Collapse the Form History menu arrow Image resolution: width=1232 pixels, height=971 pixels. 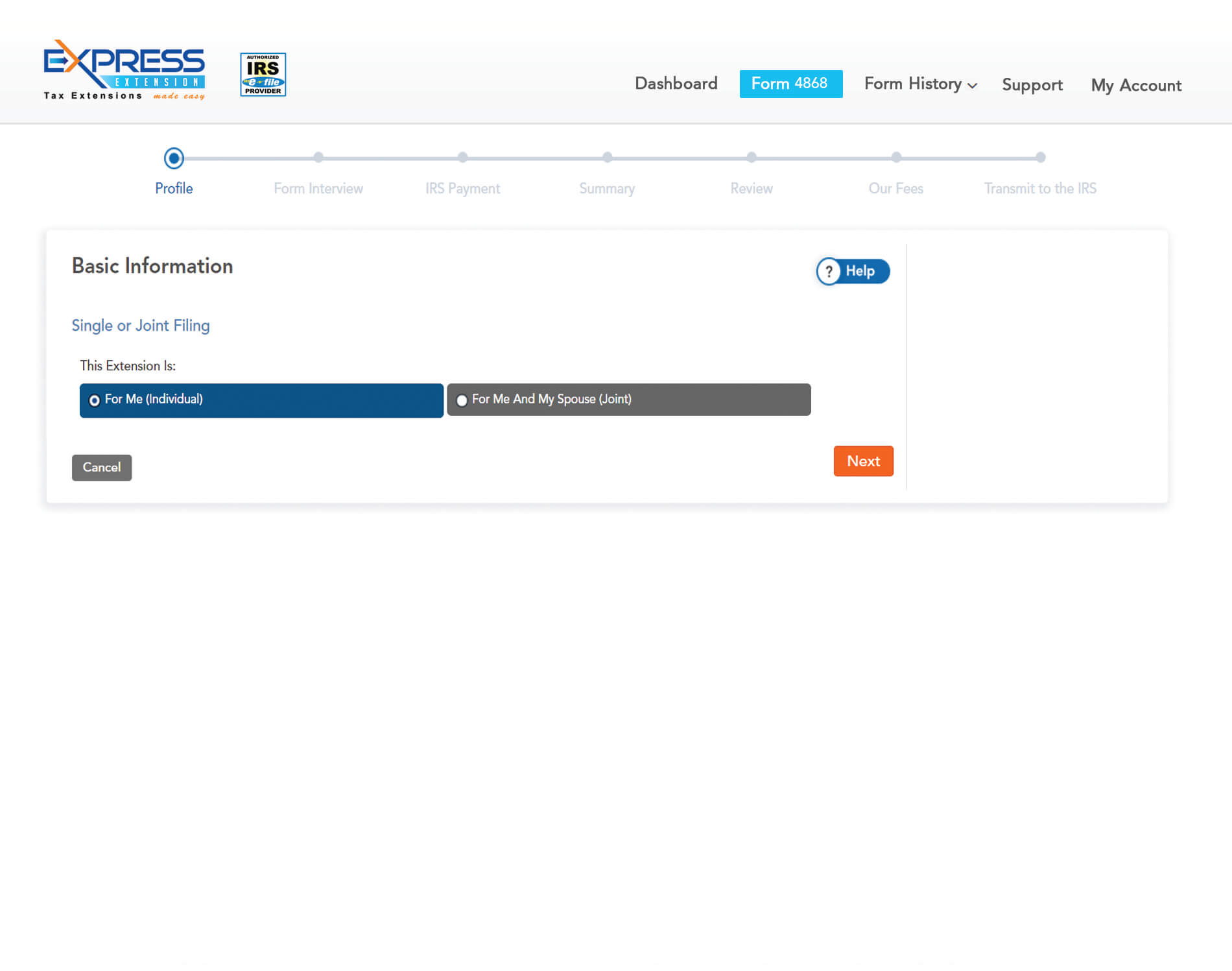[x=971, y=86]
